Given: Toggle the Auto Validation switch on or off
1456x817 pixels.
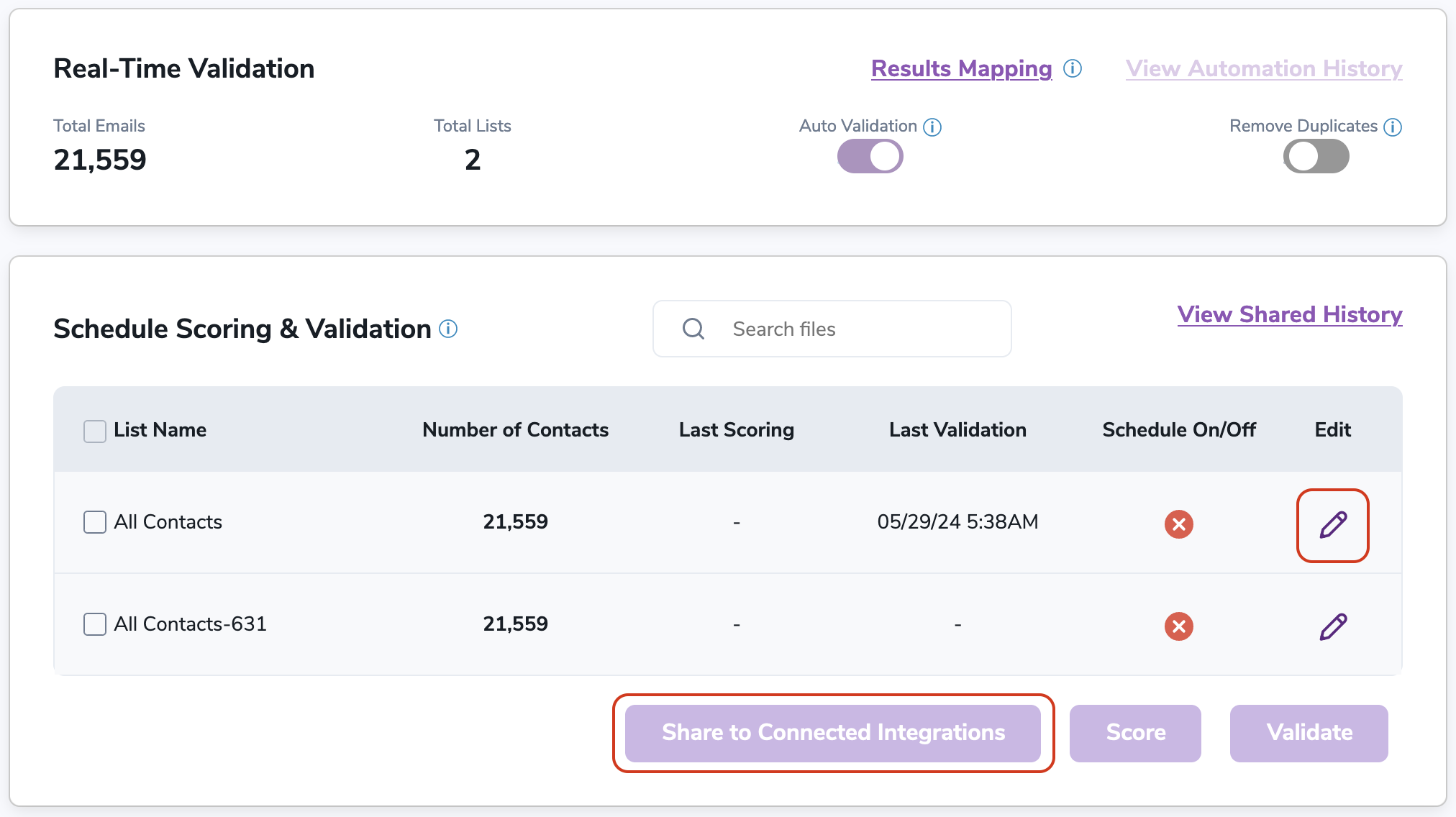Looking at the screenshot, I should pyautogui.click(x=869, y=156).
